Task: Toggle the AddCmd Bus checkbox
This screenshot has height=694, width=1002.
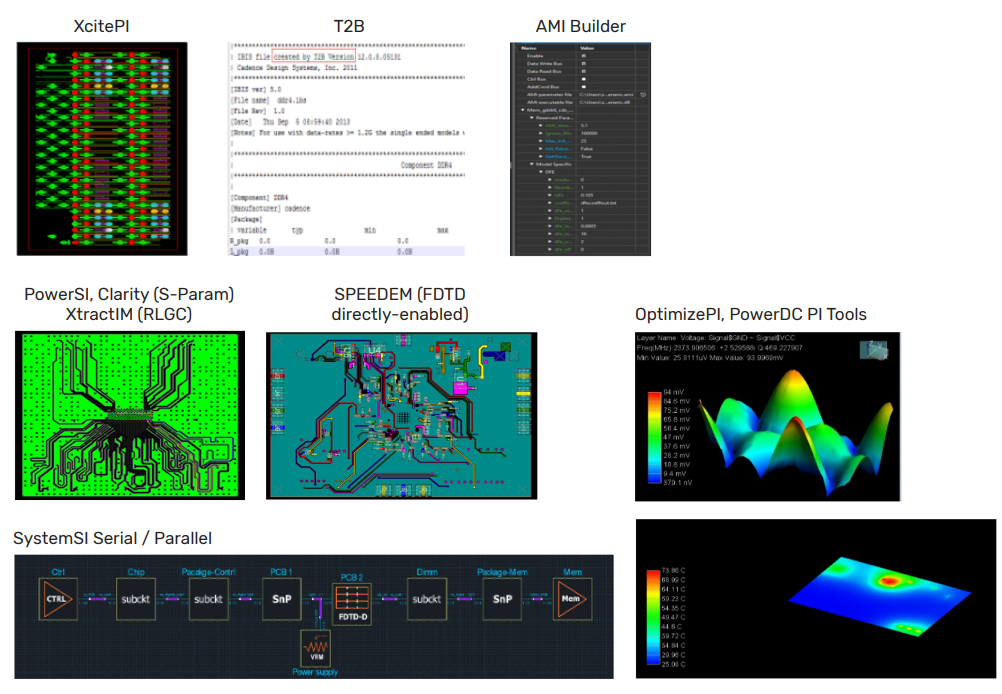Action: [584, 87]
